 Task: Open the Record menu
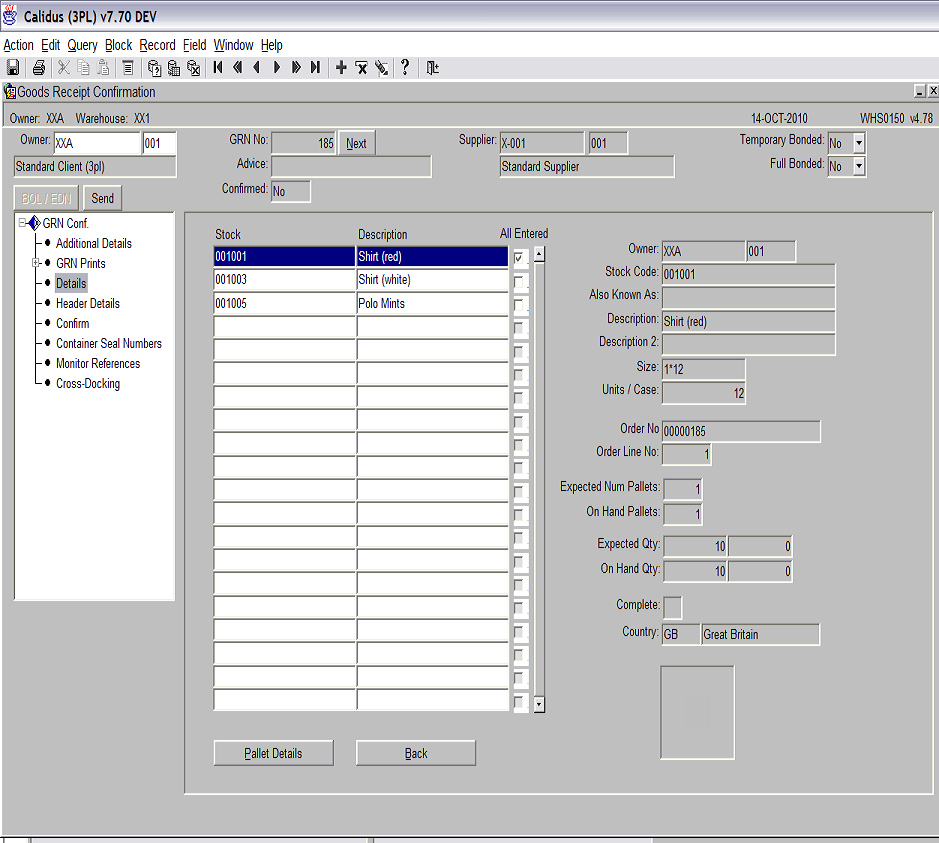click(157, 45)
